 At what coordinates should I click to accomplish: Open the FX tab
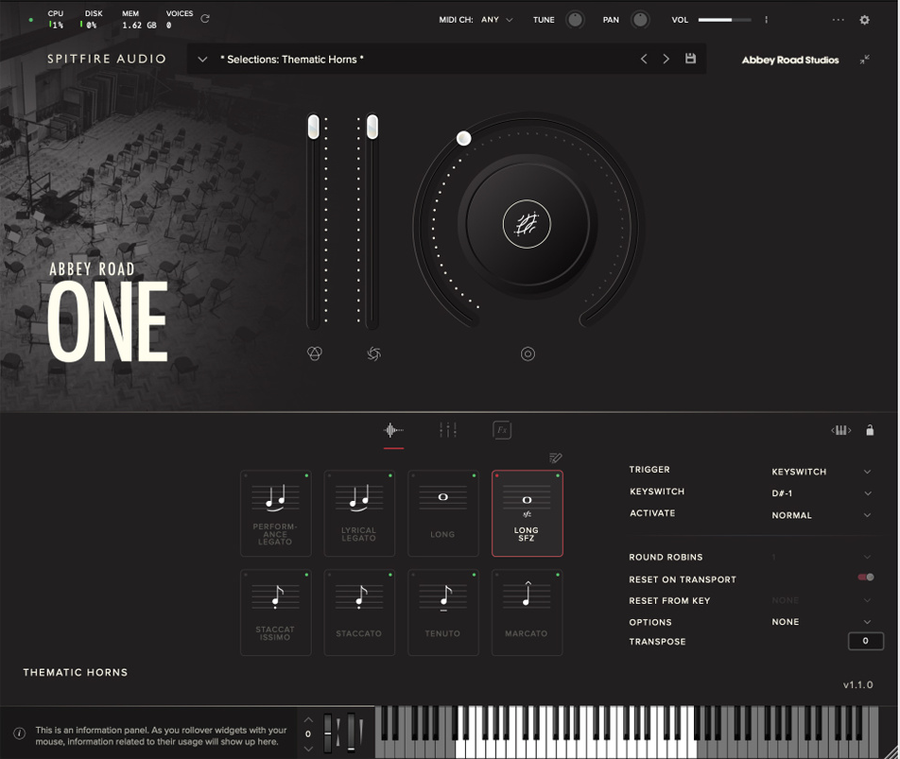(x=502, y=430)
